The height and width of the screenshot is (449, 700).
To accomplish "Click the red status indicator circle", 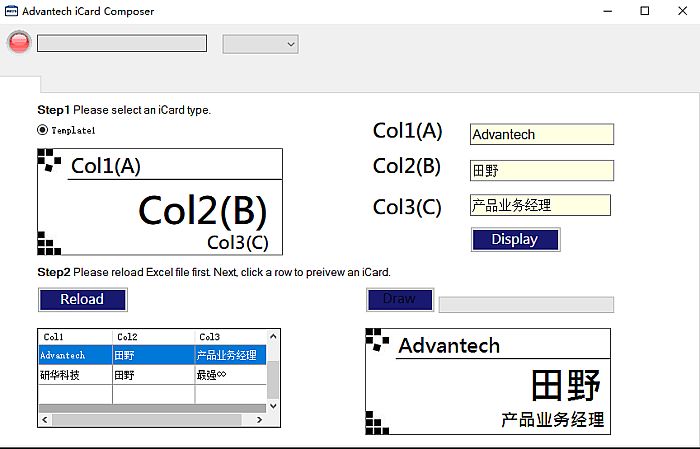I will [x=19, y=42].
